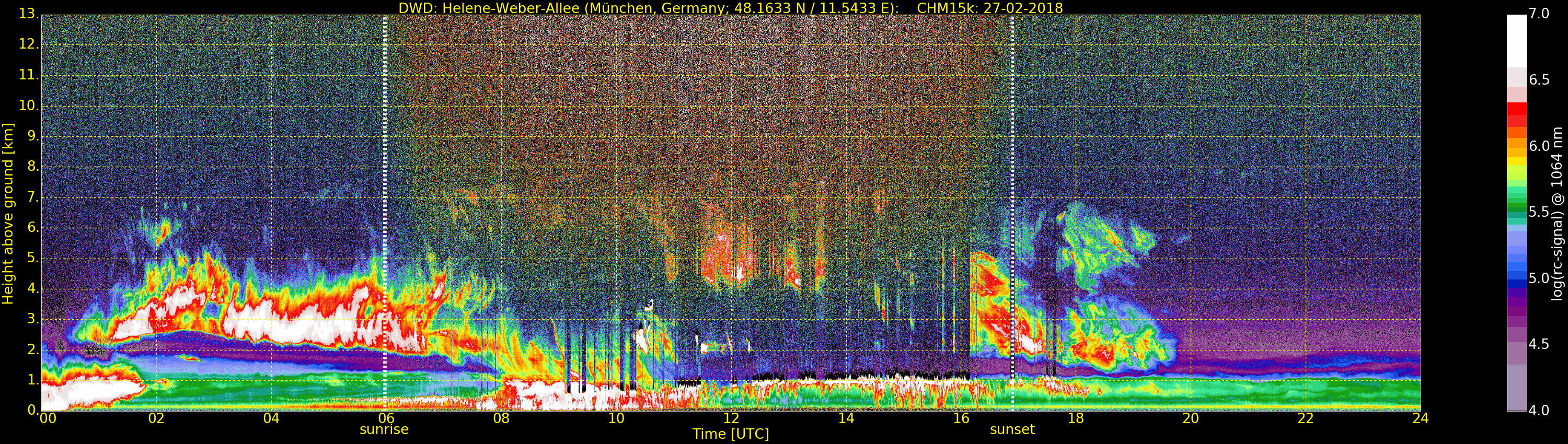Viewport: 1568px width, 444px height.
Task: Click the y-axis tick label '8.'
Action: 33,166
